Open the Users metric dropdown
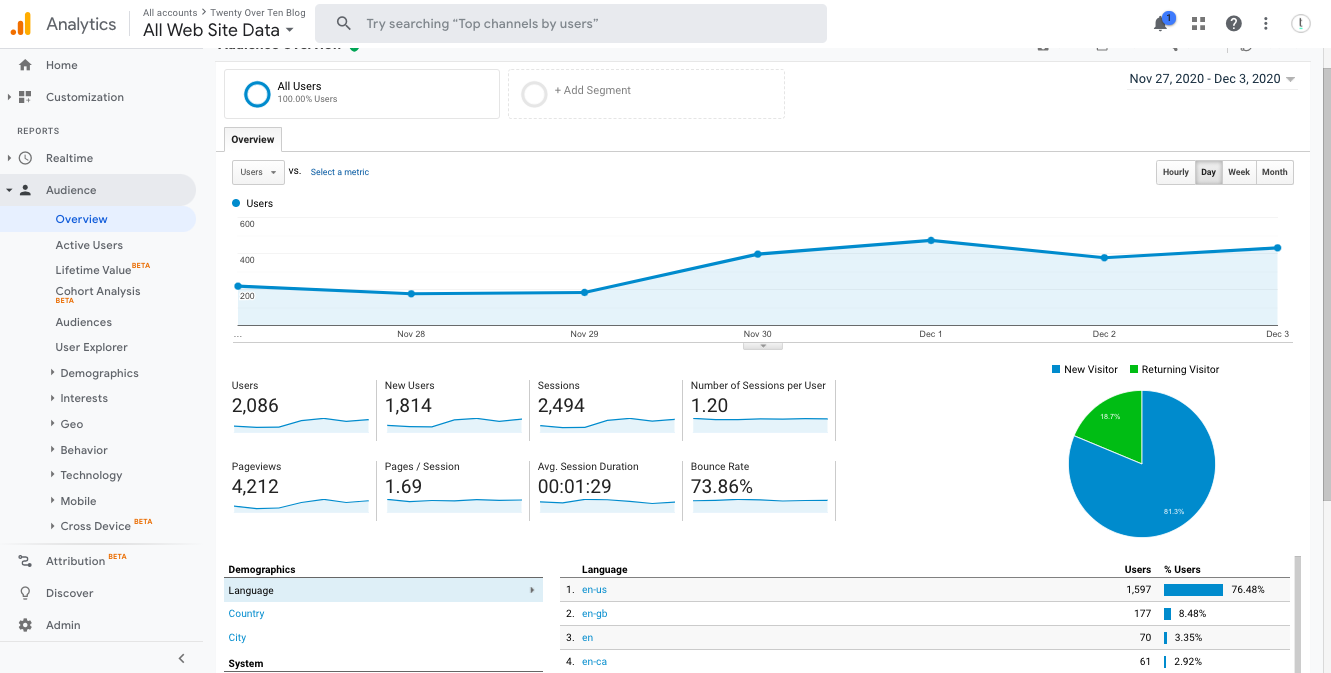The image size is (1331, 673). [258, 172]
